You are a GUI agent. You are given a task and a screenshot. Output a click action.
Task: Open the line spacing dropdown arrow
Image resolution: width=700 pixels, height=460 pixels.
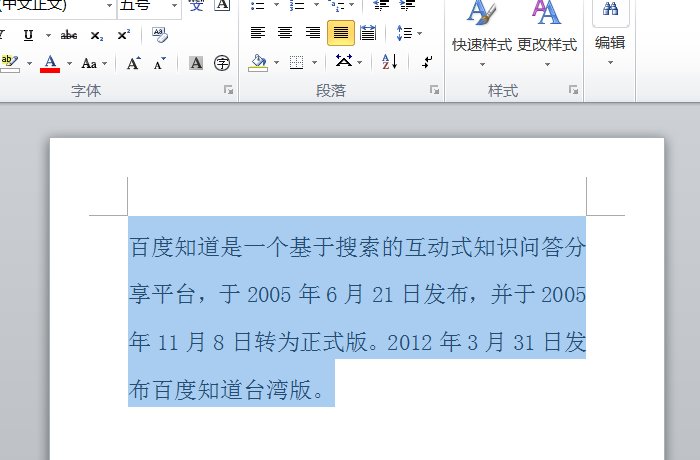[419, 33]
